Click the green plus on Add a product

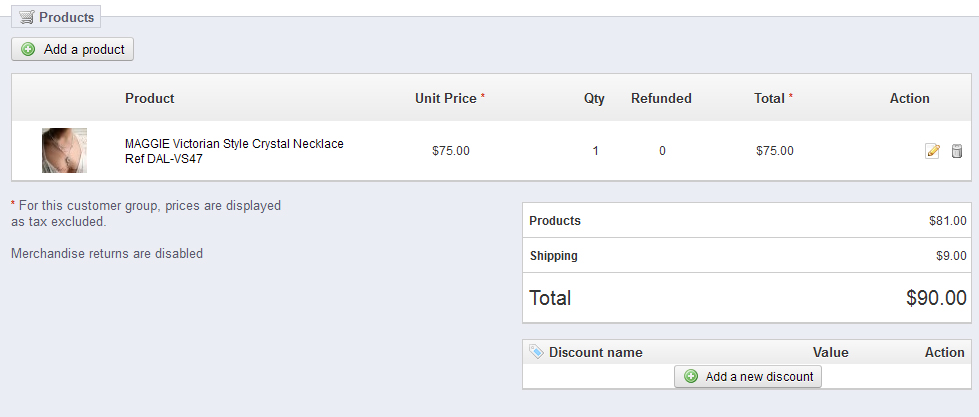tap(28, 49)
